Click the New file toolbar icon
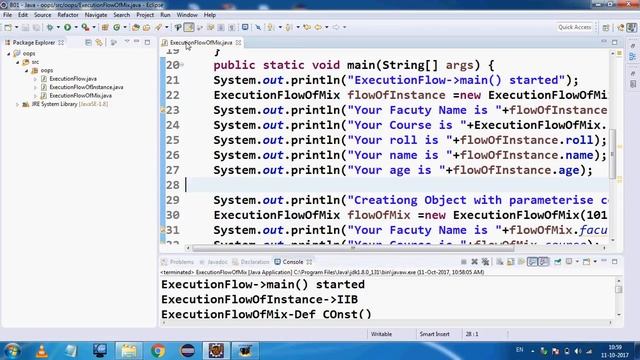Viewport: 640px width, 360px height. coord(8,27)
